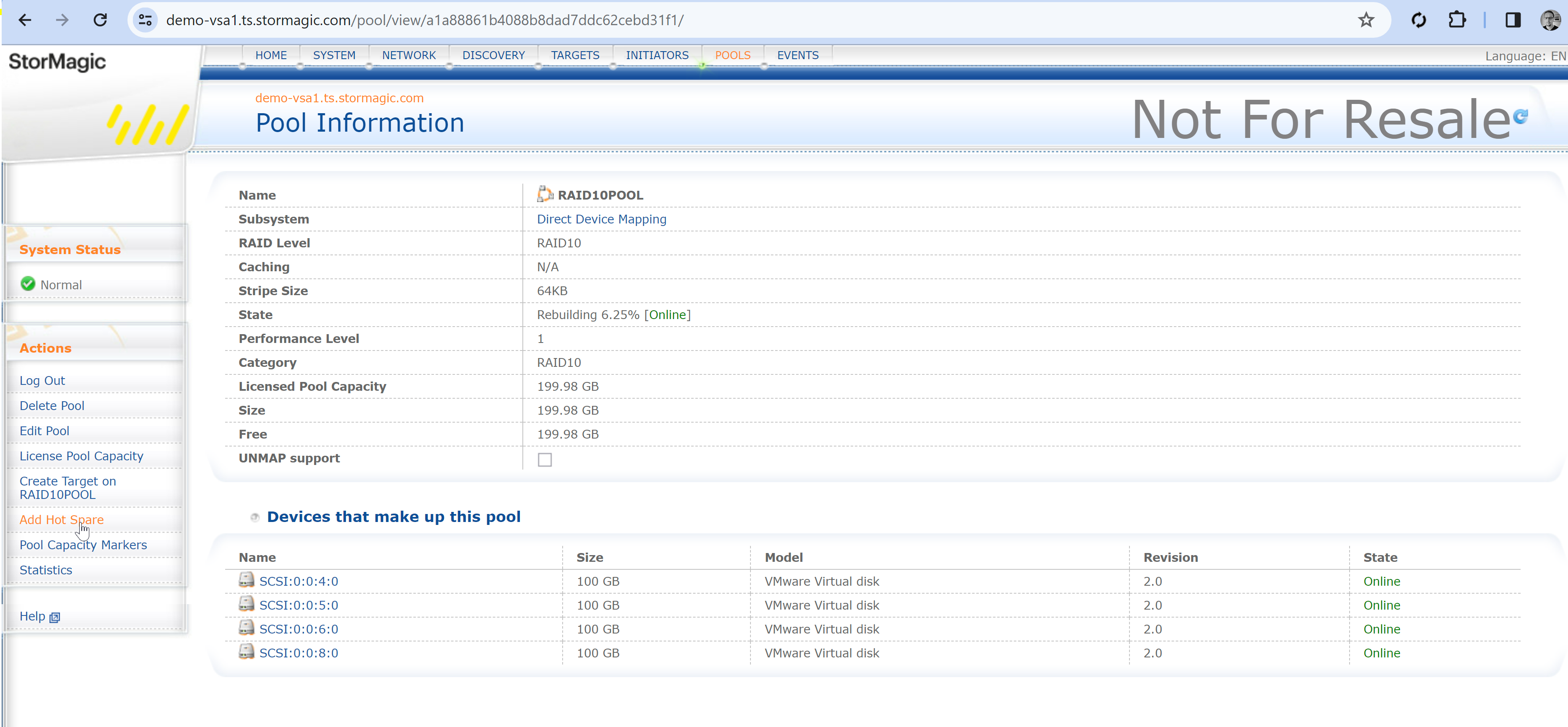The width and height of the screenshot is (1568, 727).
Task: Click the Online state for SCSI:0:0:4:0
Action: 1382,582
